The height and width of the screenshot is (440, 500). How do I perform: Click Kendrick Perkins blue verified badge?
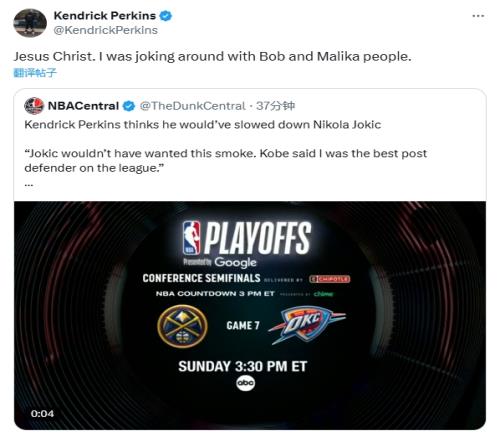[x=166, y=16]
